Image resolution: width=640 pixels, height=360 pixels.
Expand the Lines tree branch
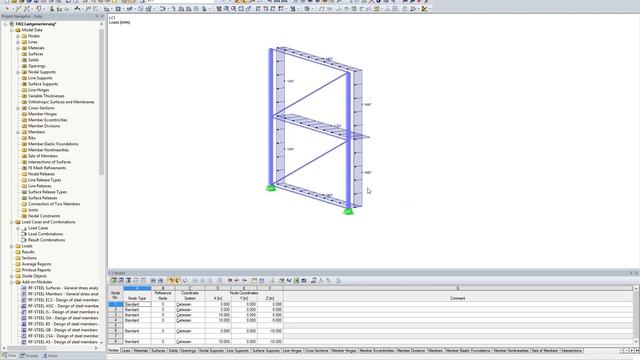pos(18,42)
